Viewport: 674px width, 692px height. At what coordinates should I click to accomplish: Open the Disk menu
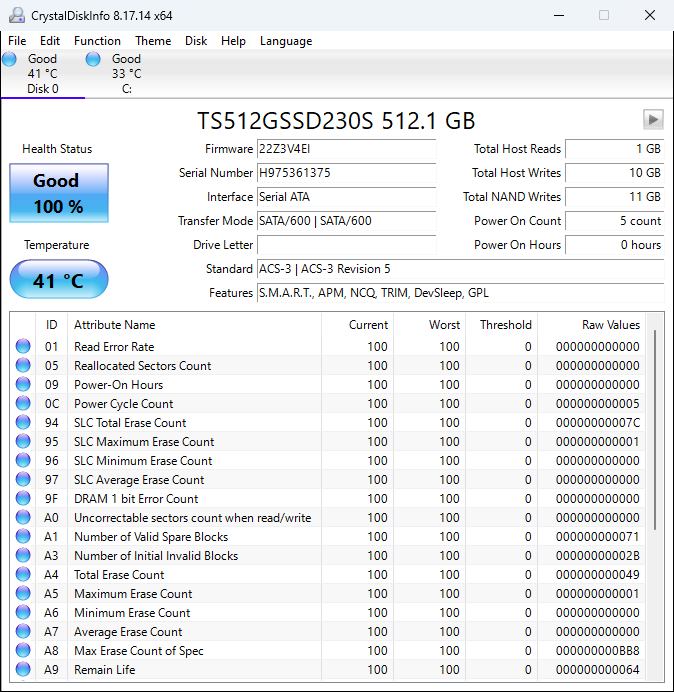coord(196,41)
